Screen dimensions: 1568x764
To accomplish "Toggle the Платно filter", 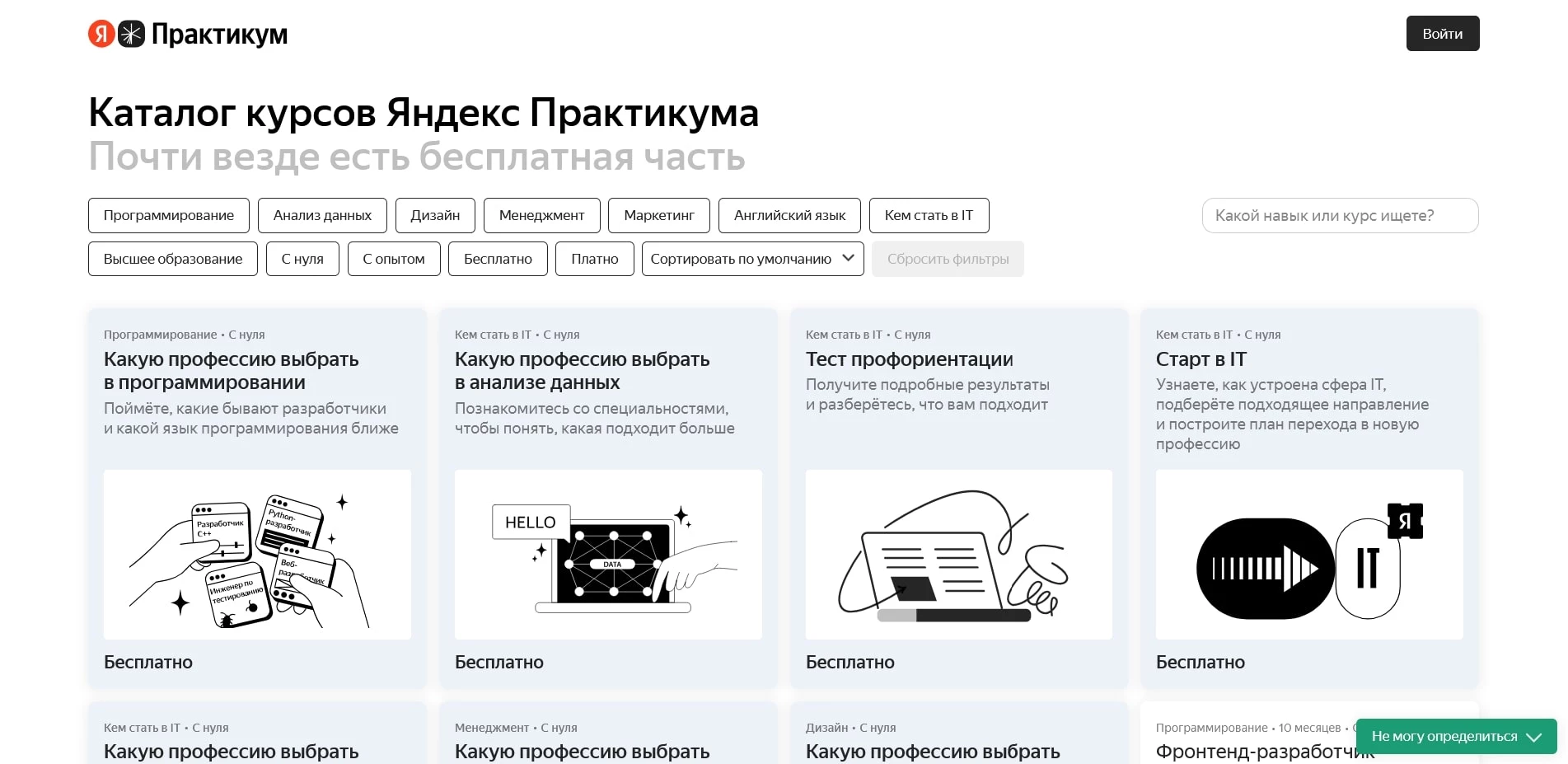I will point(594,259).
